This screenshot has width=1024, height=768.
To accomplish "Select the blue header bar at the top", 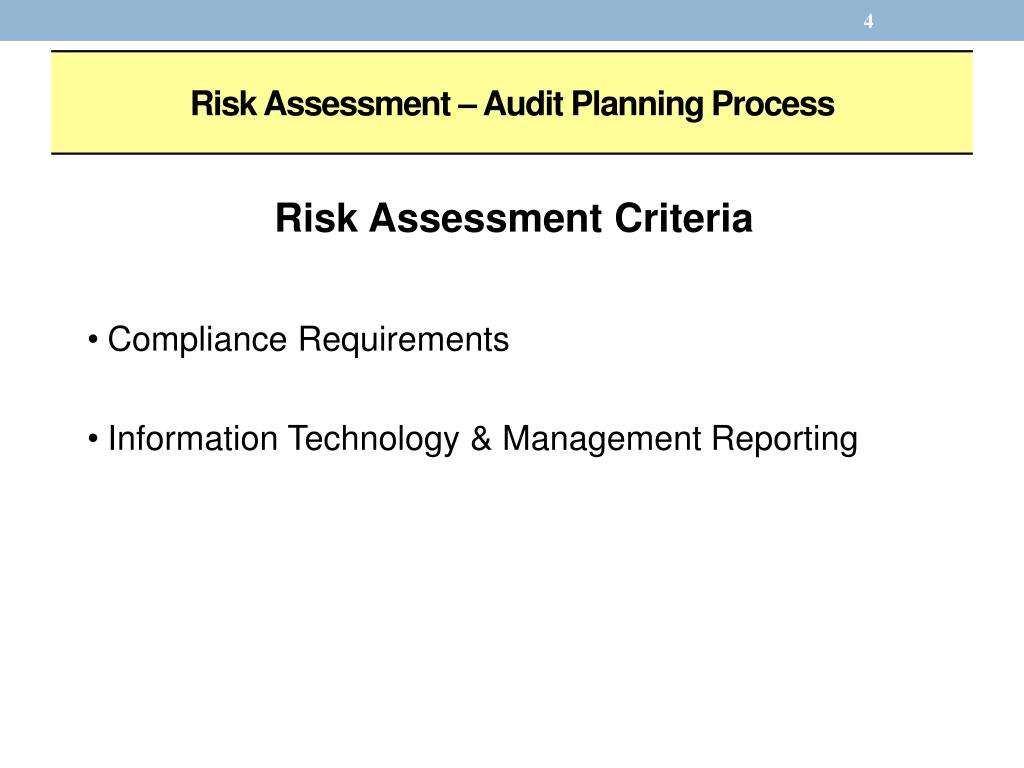I will [512, 20].
